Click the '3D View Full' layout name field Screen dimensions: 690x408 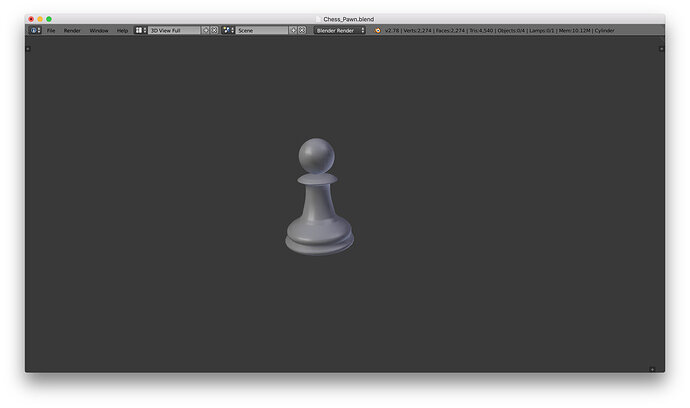(174, 30)
